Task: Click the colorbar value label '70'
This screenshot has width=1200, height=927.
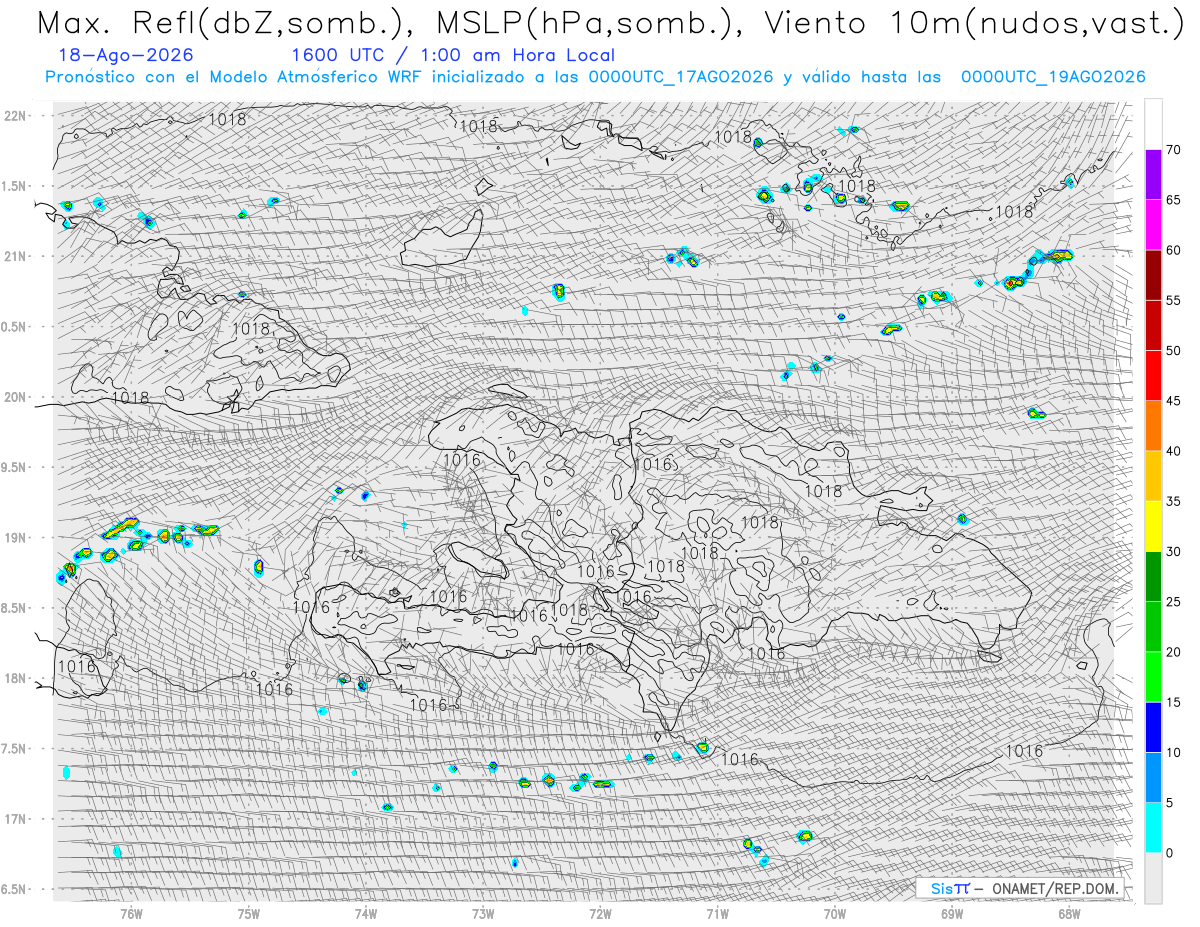Action: tap(1174, 150)
